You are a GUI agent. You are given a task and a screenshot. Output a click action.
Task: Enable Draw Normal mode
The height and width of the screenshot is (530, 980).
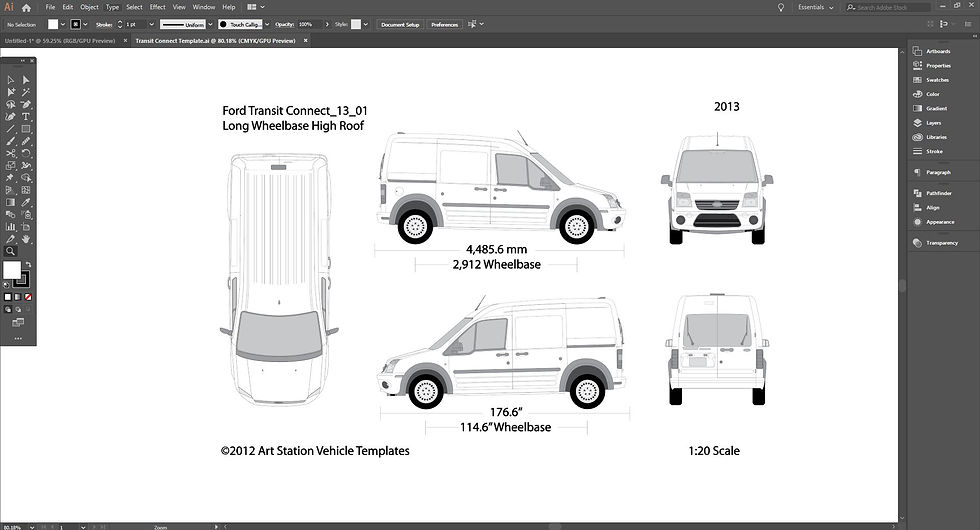coord(8,309)
